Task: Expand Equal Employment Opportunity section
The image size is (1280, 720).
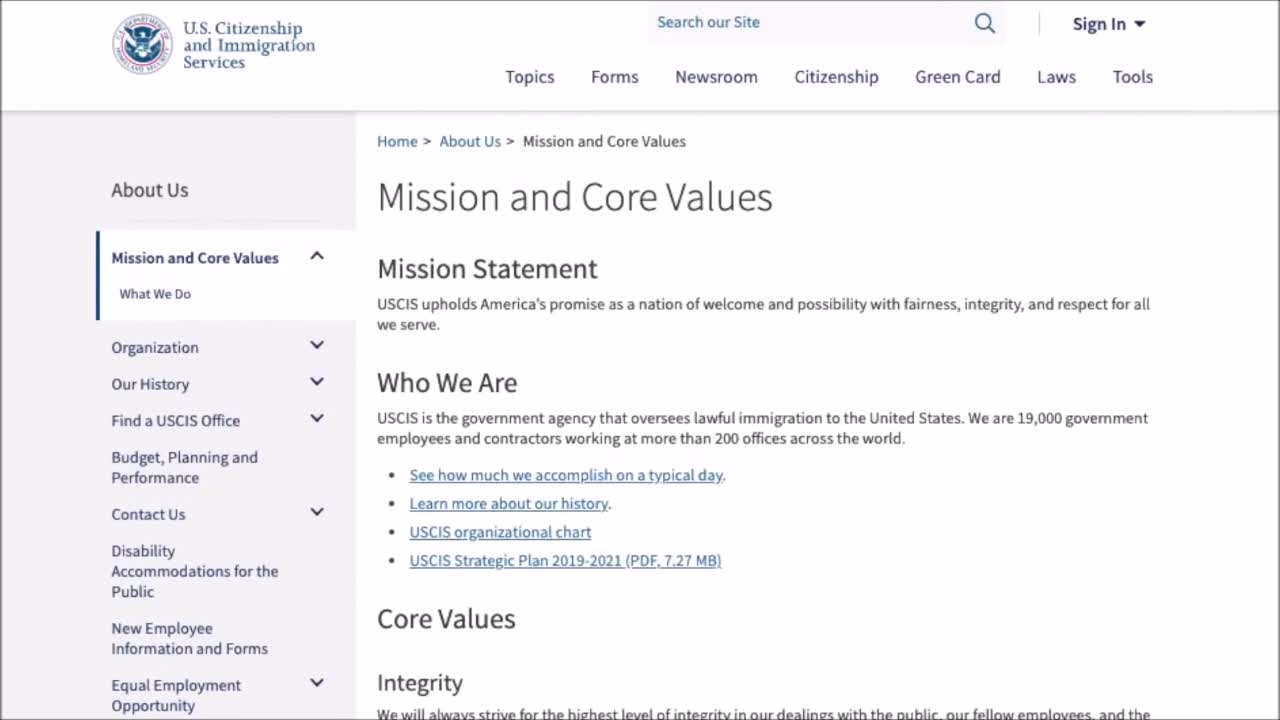Action: [x=317, y=683]
